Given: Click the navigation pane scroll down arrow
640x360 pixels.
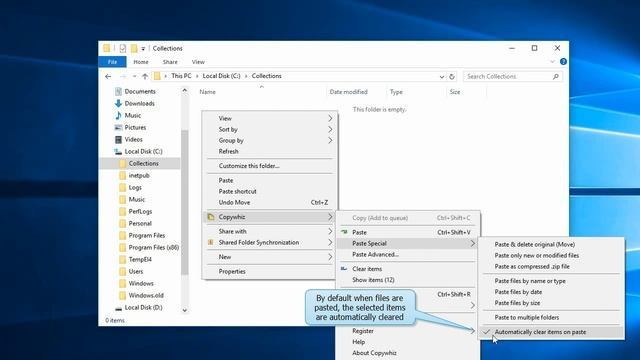Looking at the screenshot, I should [185, 311].
